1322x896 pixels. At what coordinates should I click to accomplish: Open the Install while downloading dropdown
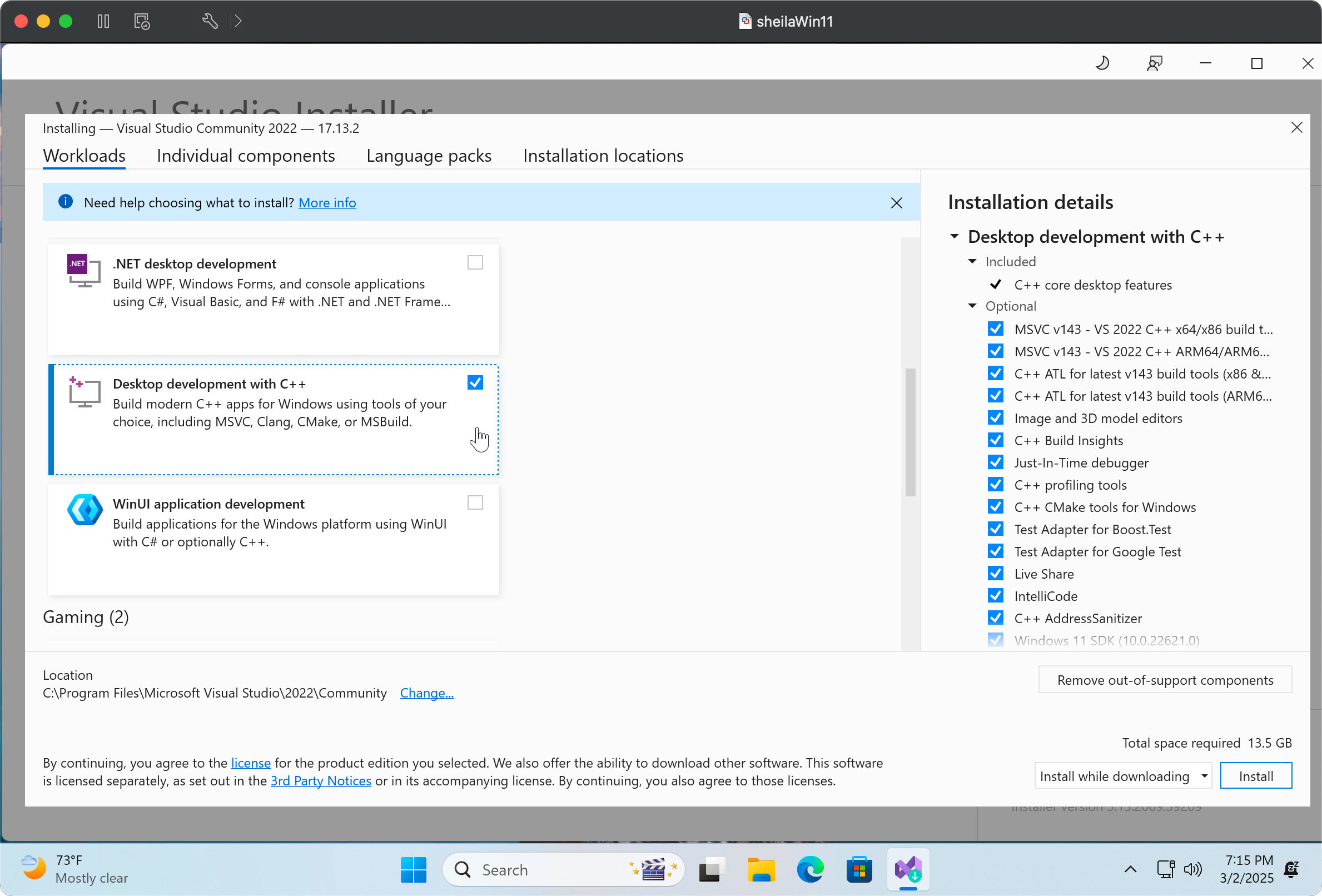point(1123,776)
